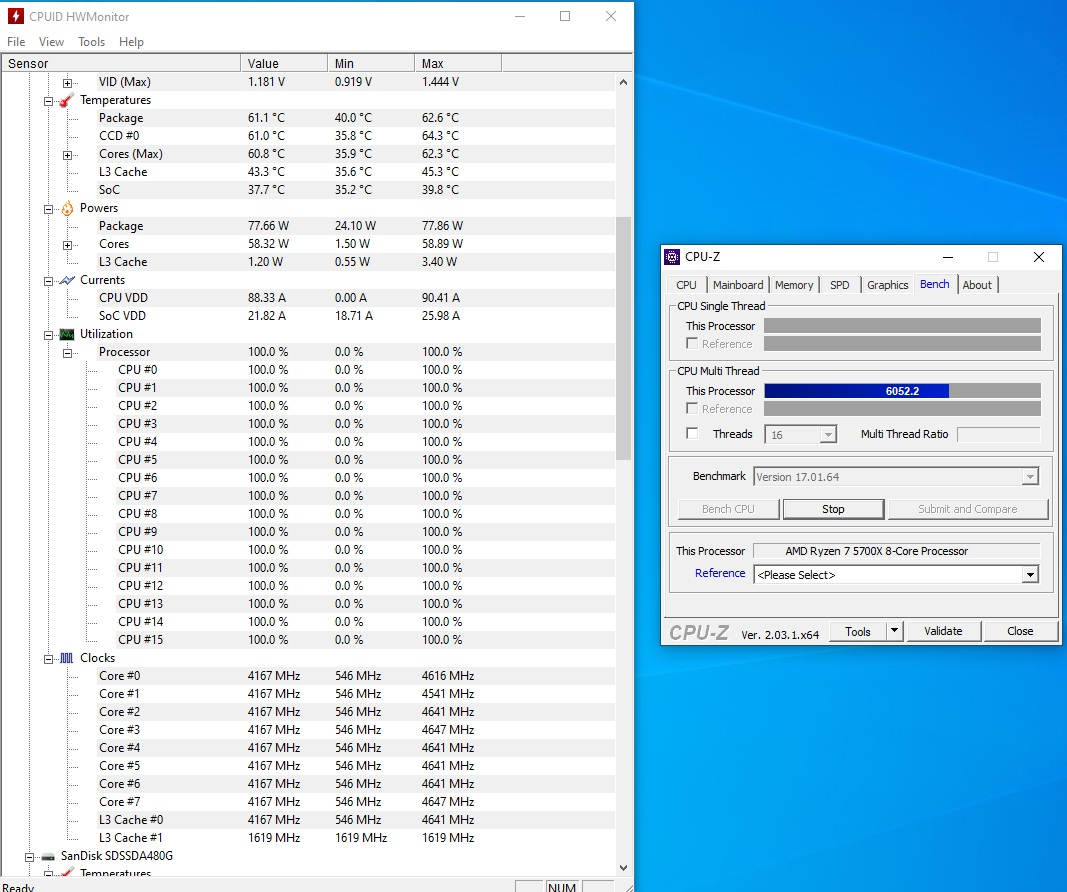Screen dimensions: 1067x892
Task: Select the Temperatures thermometer icon
Action: click(x=67, y=100)
